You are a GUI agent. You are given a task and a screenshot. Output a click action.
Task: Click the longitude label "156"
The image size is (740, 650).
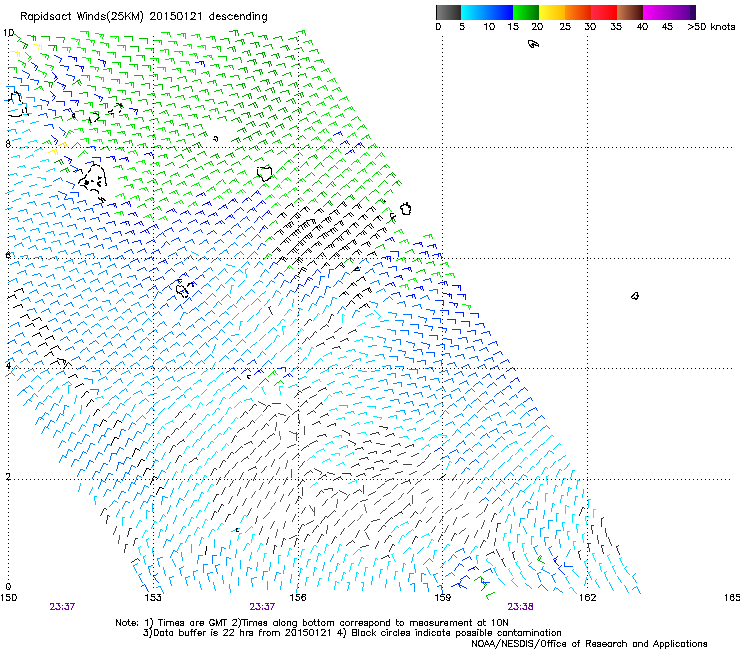(298, 598)
